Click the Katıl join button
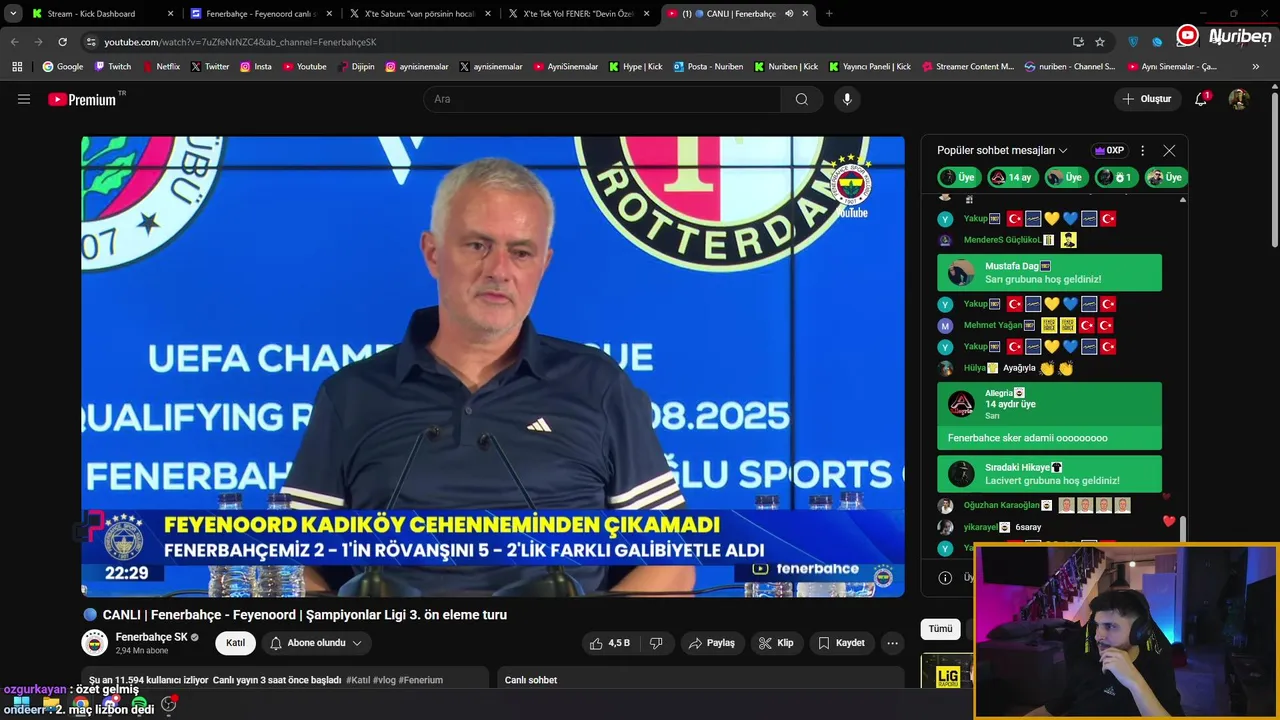Viewport: 1280px width, 720px height. [x=235, y=643]
